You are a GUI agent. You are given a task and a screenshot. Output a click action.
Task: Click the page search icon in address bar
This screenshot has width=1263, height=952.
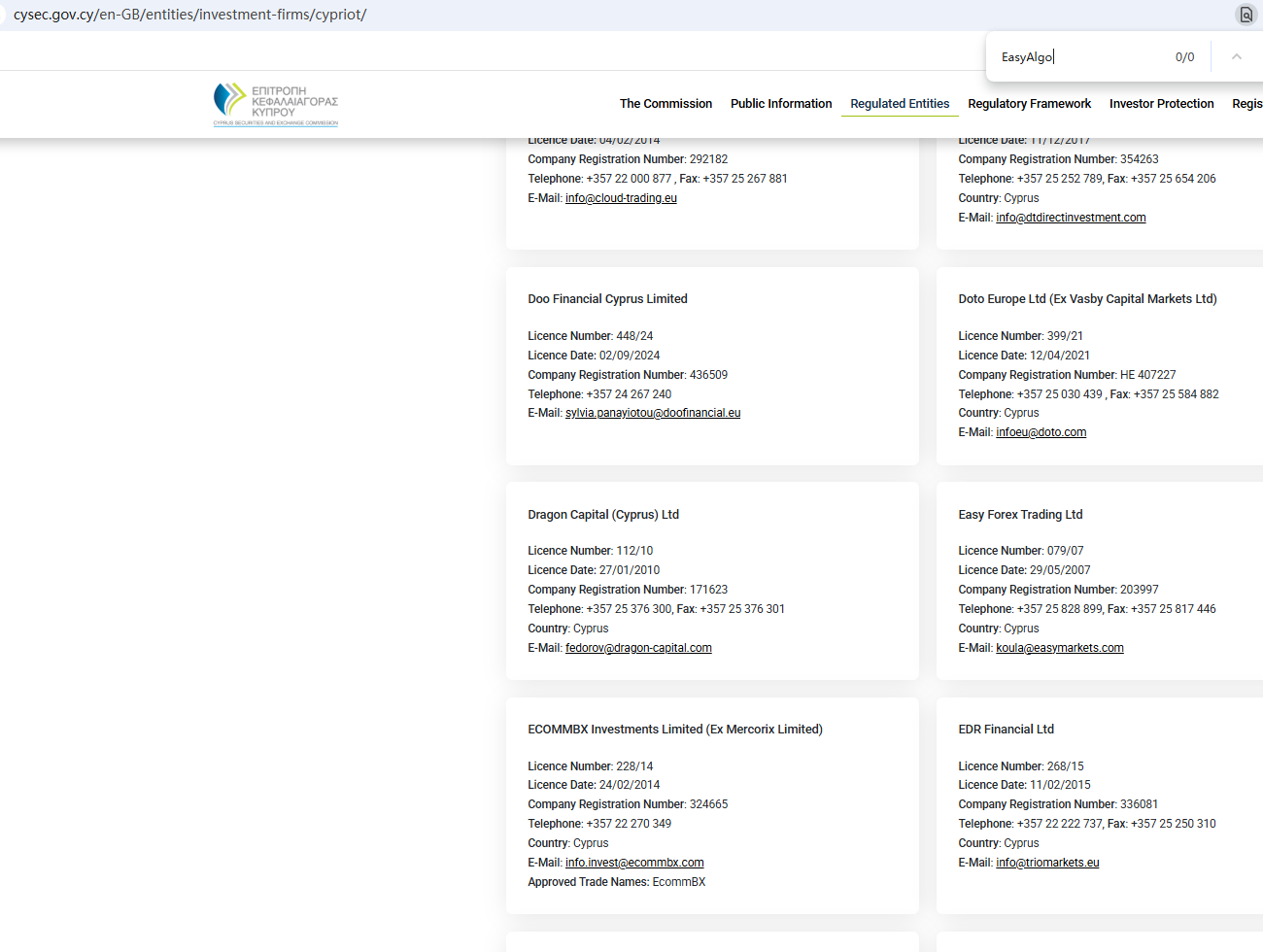pos(1246,15)
